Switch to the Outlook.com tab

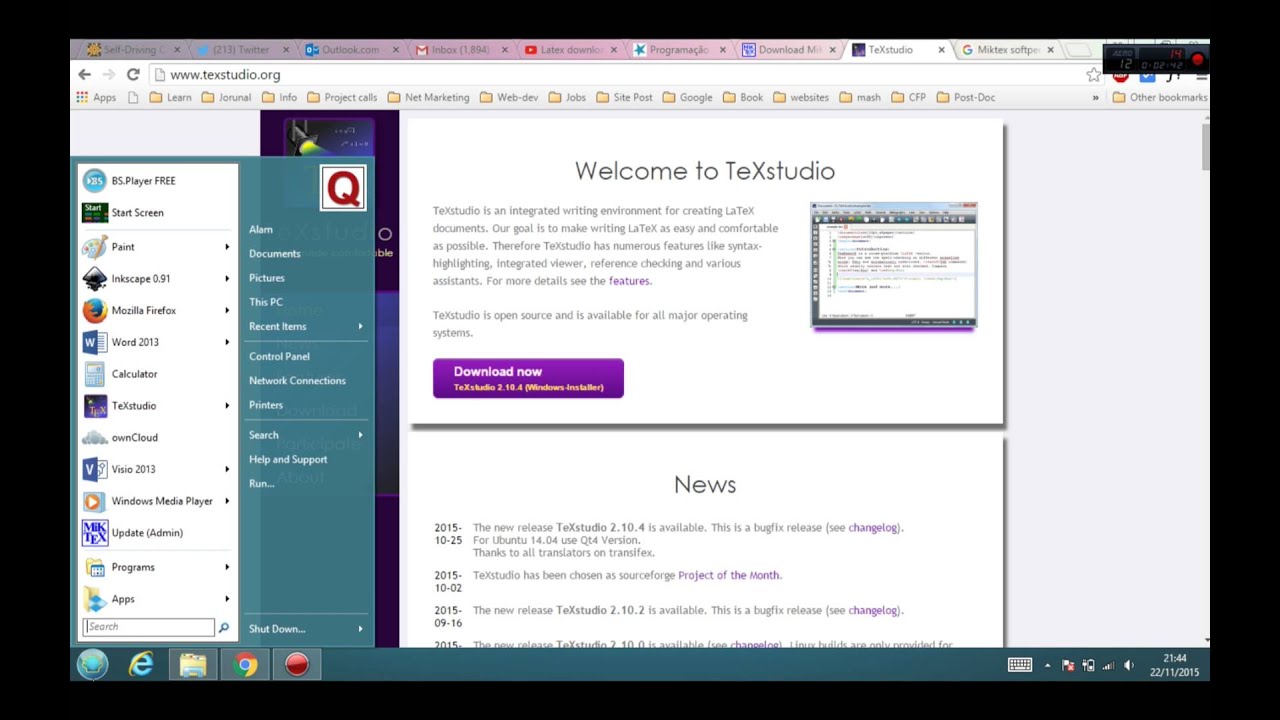click(x=350, y=50)
